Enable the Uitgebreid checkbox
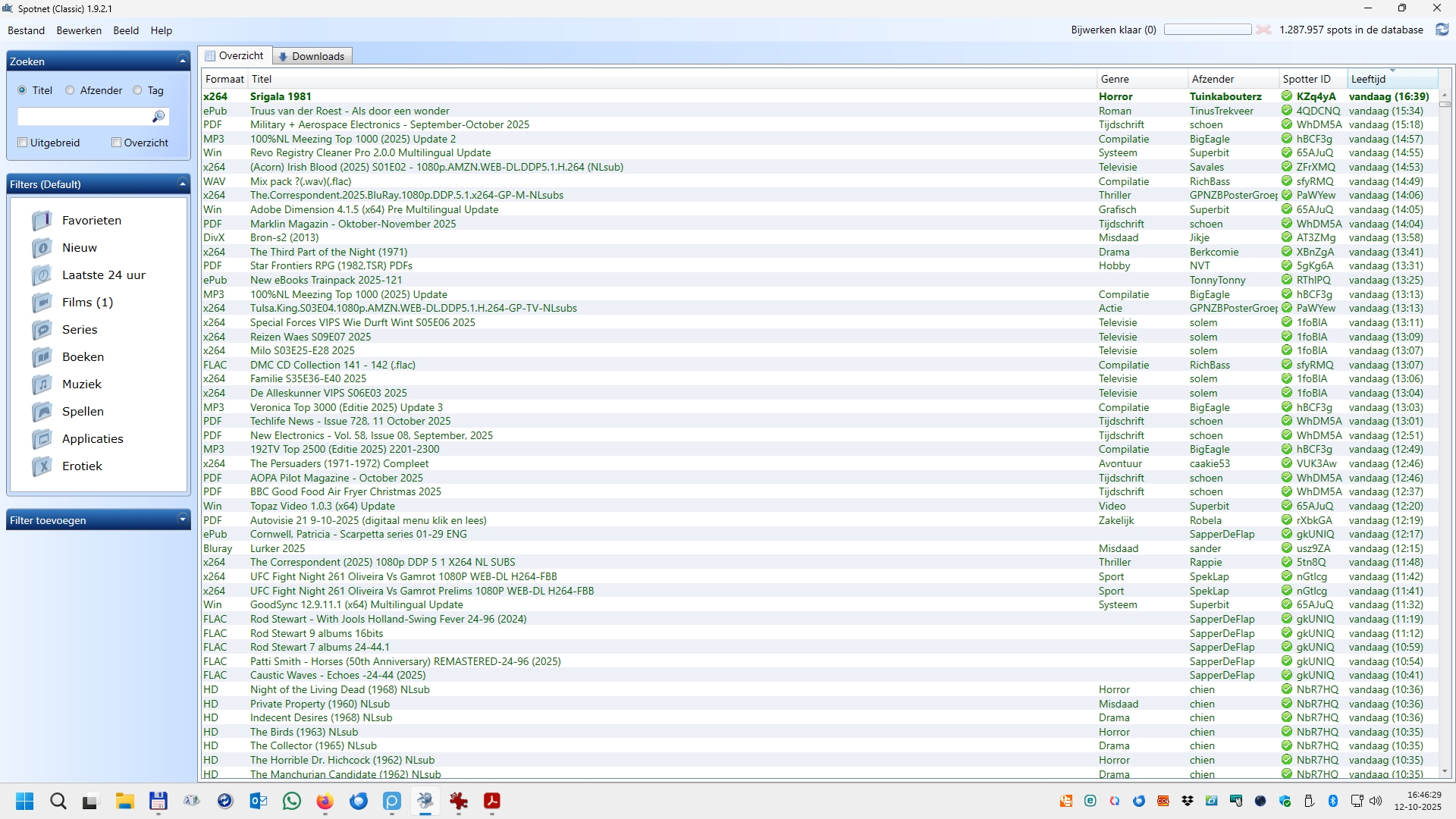 23,143
